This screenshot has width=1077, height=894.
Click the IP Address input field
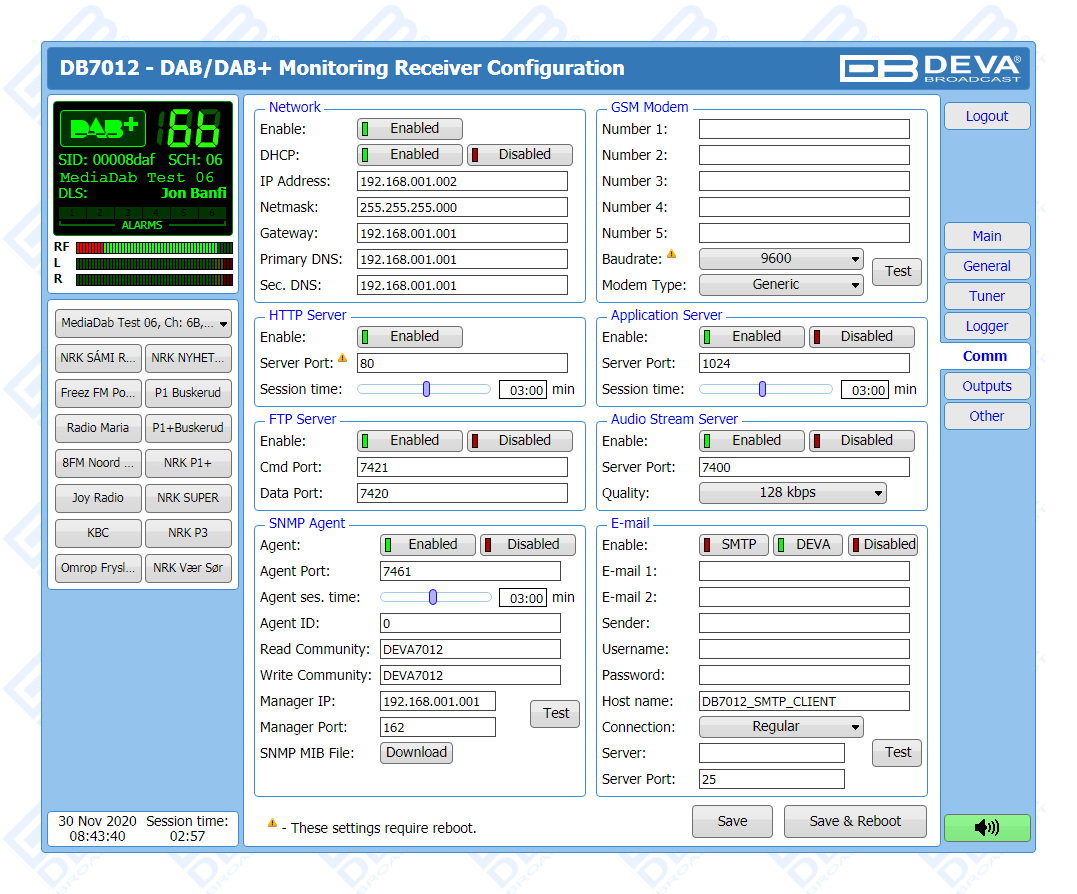pyautogui.click(x=462, y=181)
